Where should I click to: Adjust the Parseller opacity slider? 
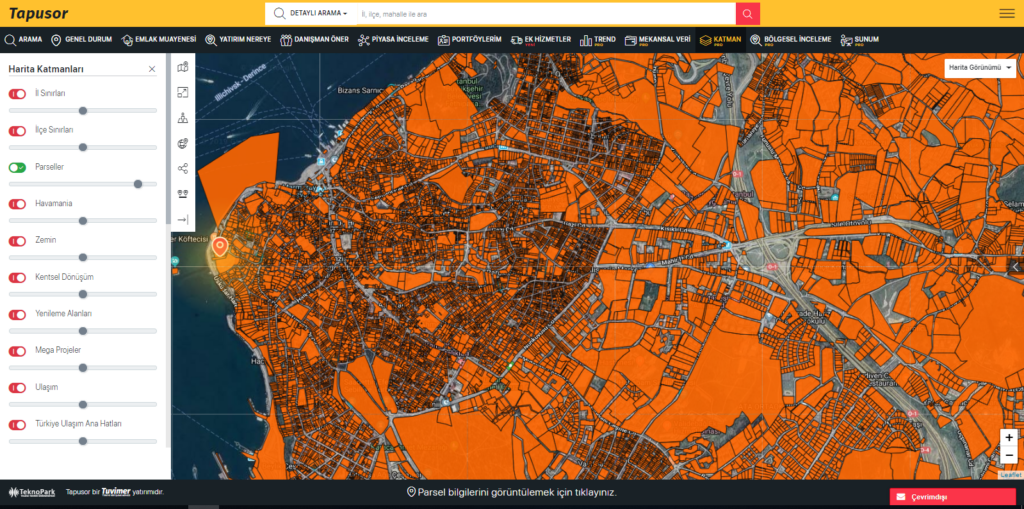coord(138,184)
